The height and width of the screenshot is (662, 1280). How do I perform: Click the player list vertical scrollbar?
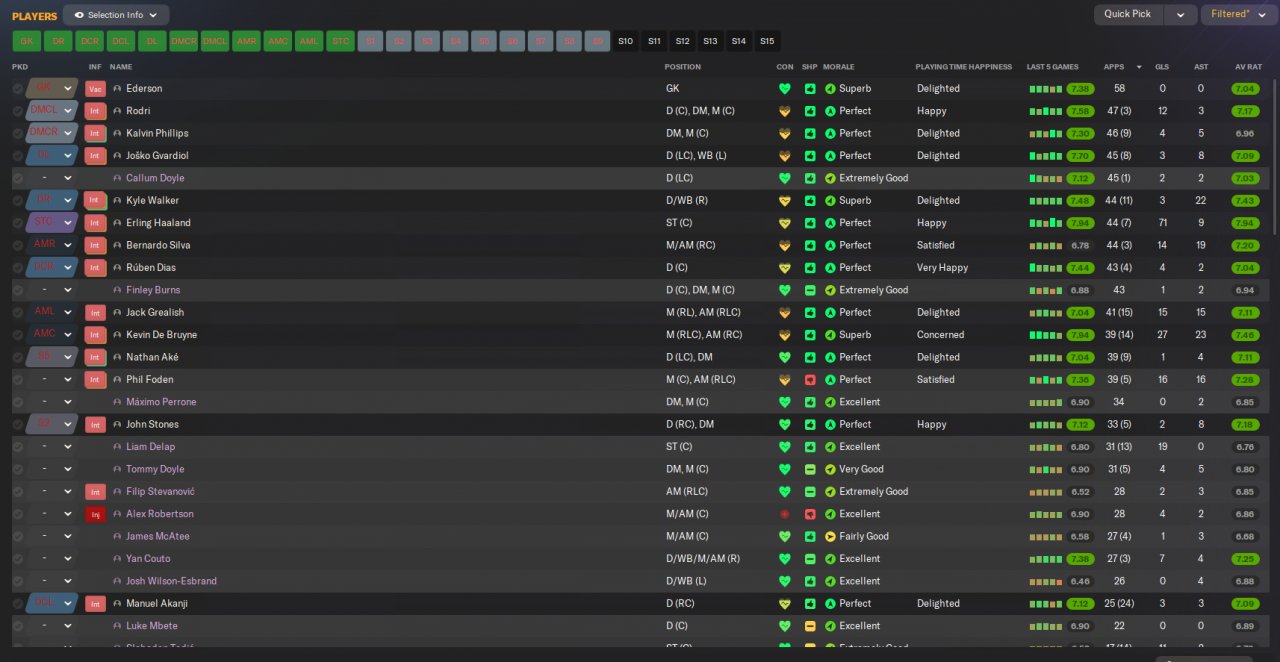(1275, 155)
